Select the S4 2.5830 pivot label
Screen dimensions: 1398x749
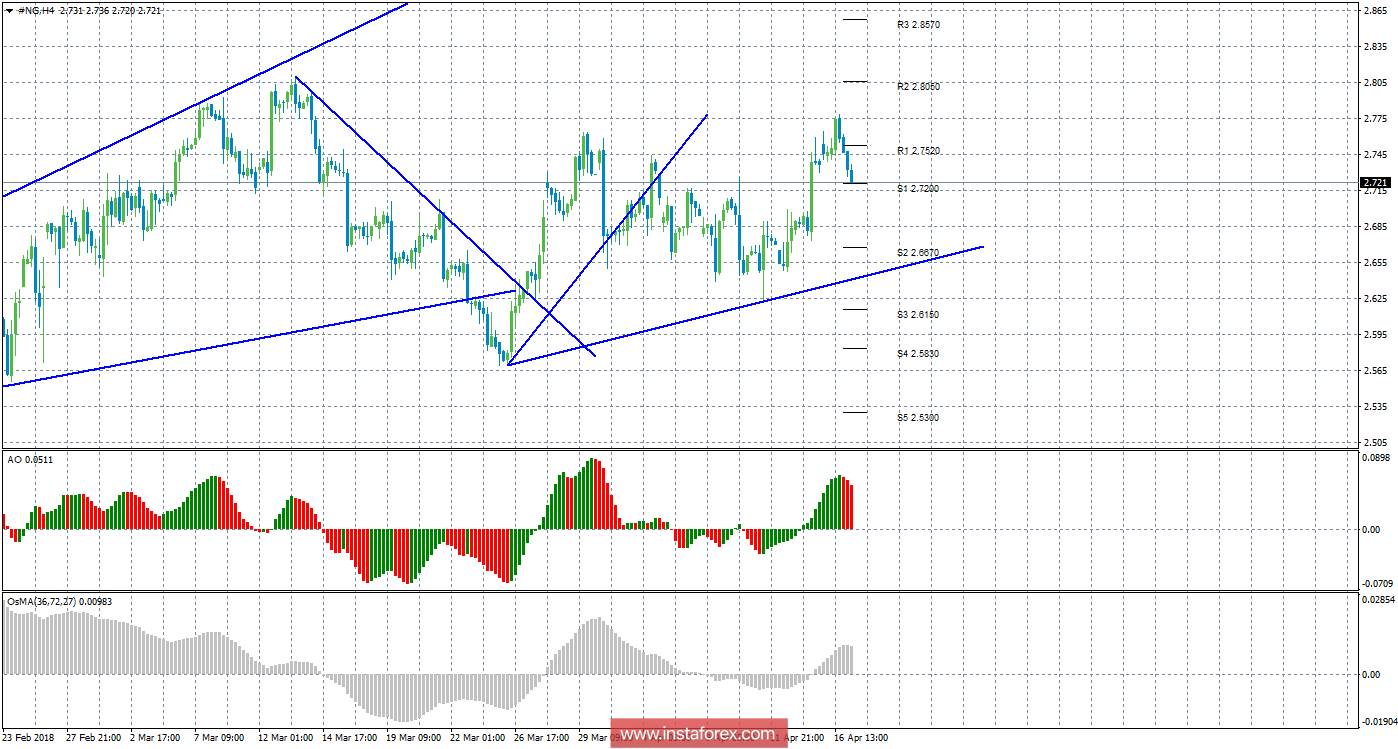[x=918, y=354]
